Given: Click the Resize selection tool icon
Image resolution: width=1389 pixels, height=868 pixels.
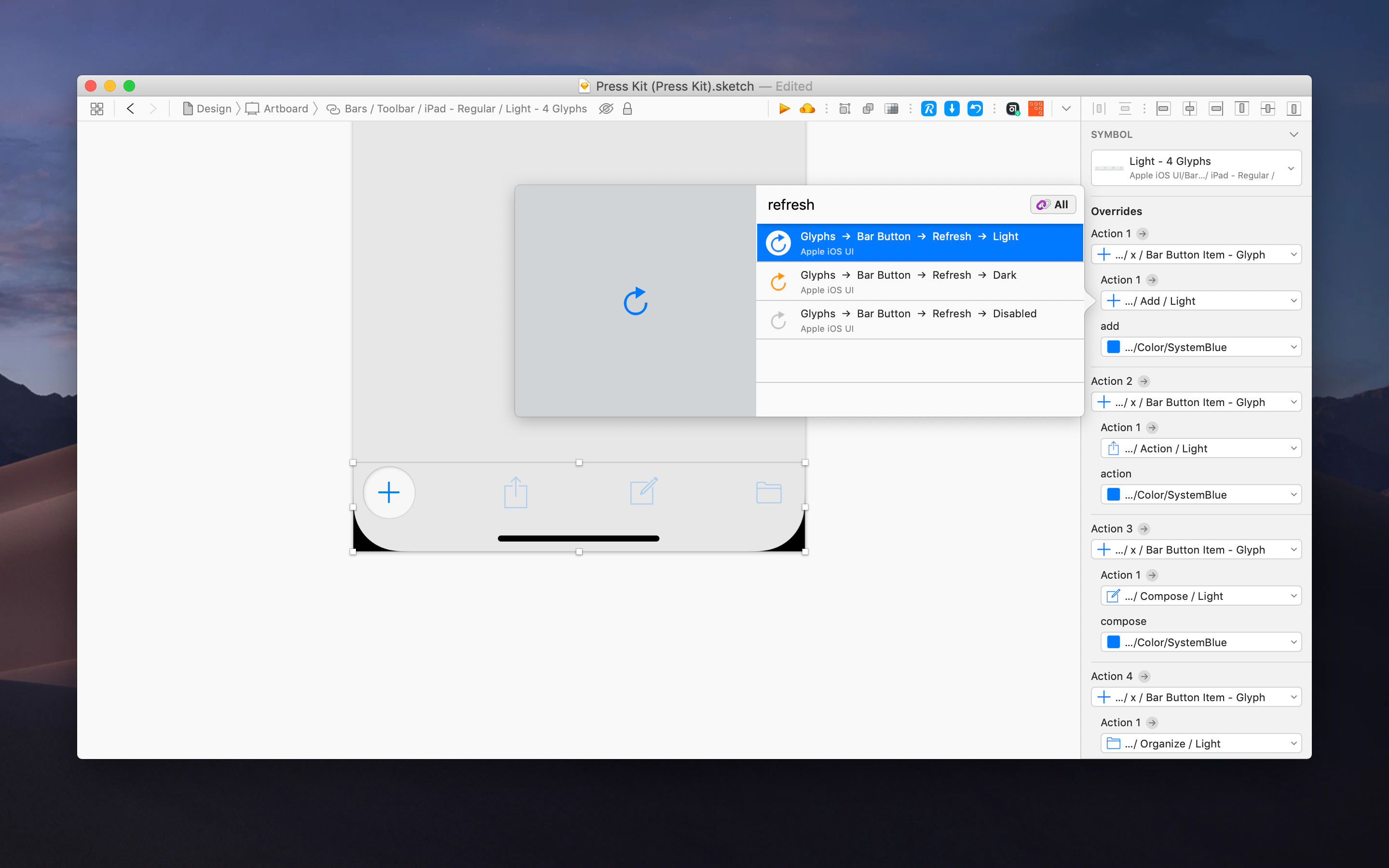Looking at the screenshot, I should pyautogui.click(x=844, y=108).
